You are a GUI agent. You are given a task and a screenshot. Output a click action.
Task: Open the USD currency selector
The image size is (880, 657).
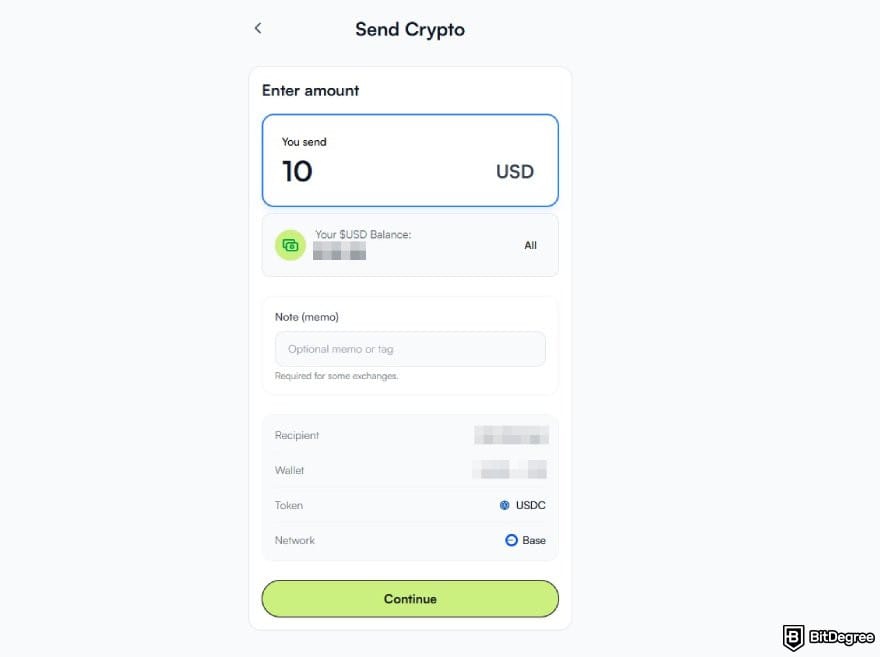[x=515, y=171]
